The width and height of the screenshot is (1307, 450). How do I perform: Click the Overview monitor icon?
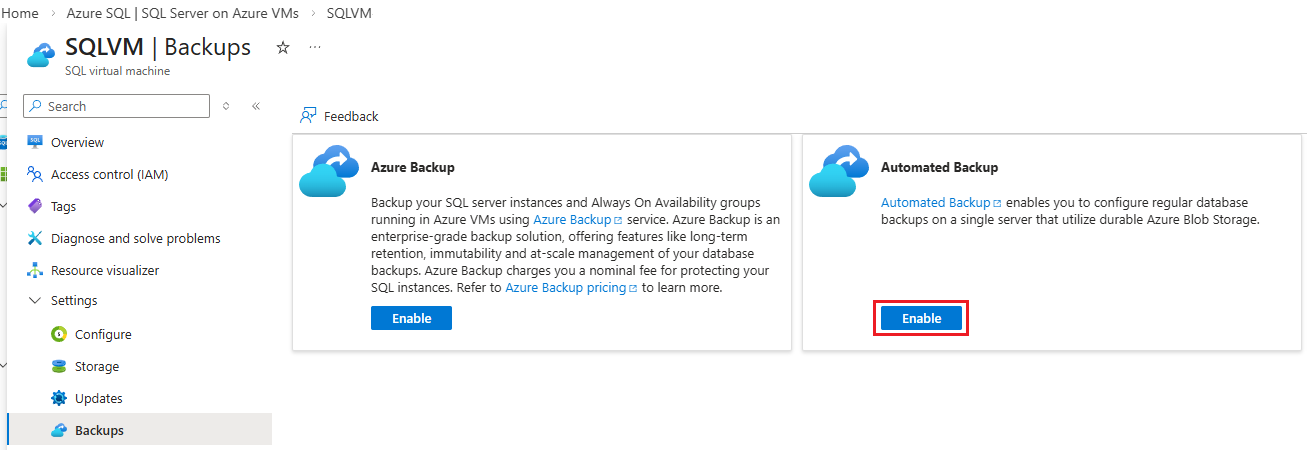pos(35,142)
